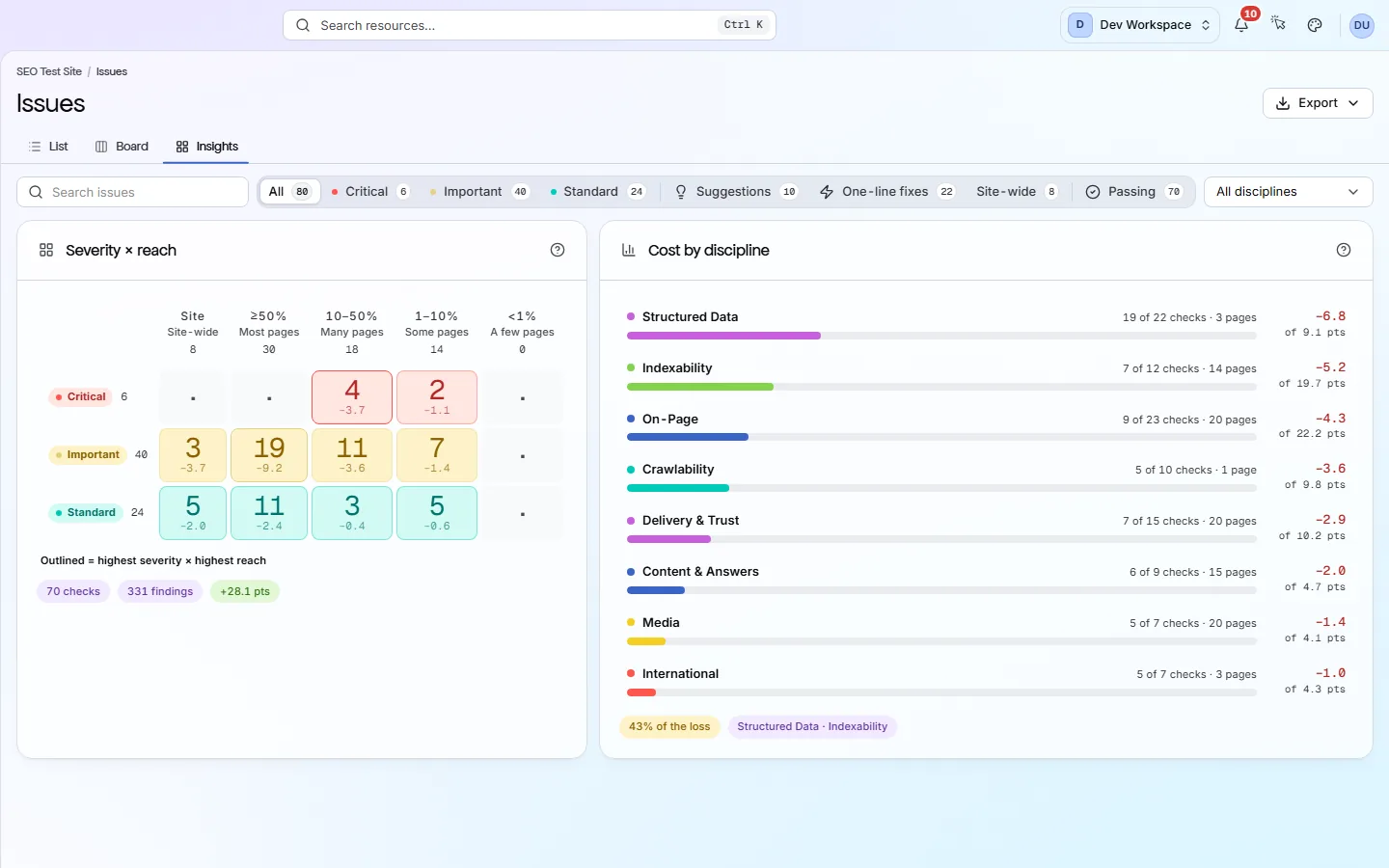Toggle the Site-wide filter
The height and width of the screenshot is (868, 1389).
point(1017,192)
